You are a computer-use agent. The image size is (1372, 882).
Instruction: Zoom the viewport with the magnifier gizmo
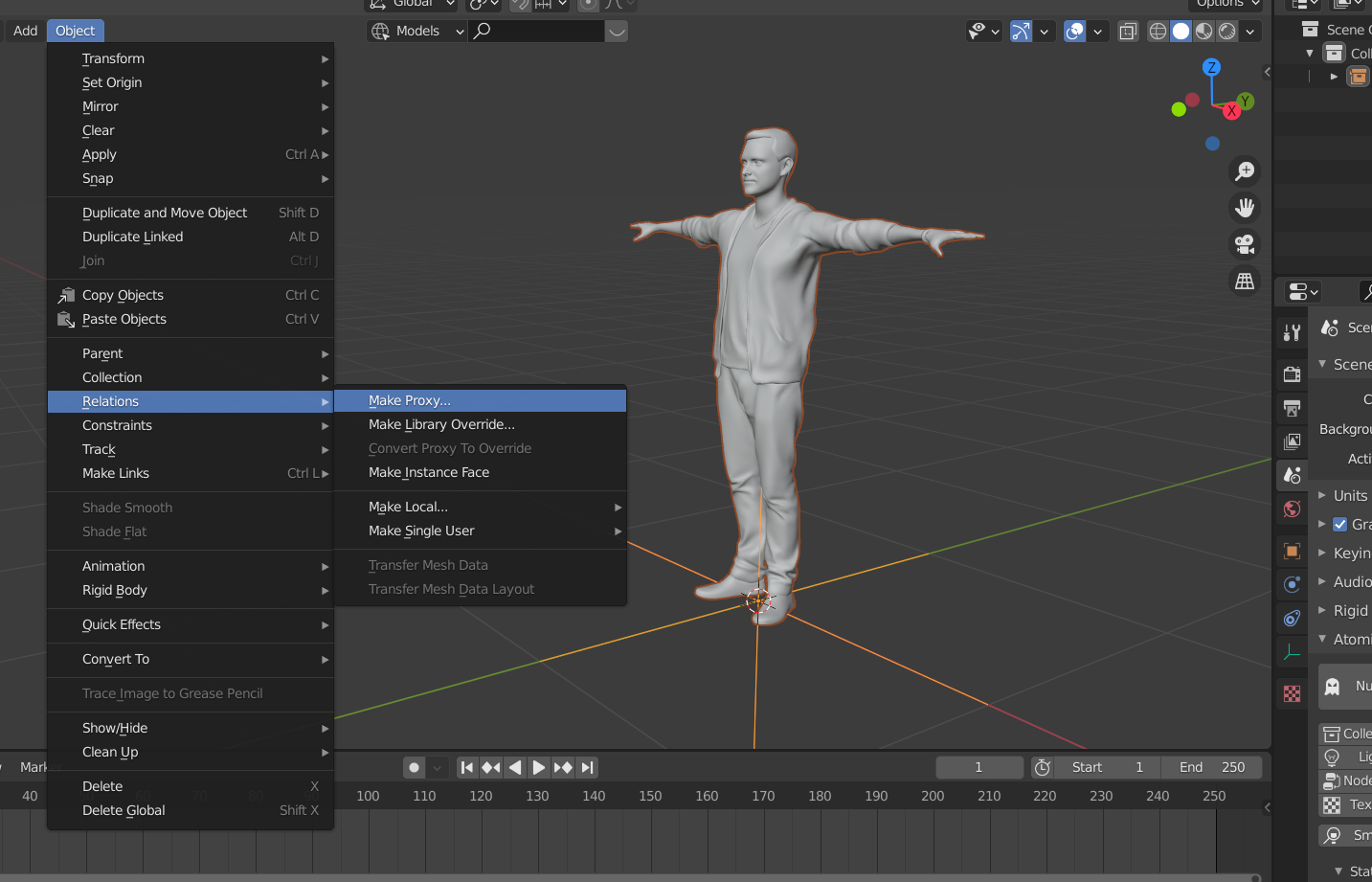tap(1245, 171)
